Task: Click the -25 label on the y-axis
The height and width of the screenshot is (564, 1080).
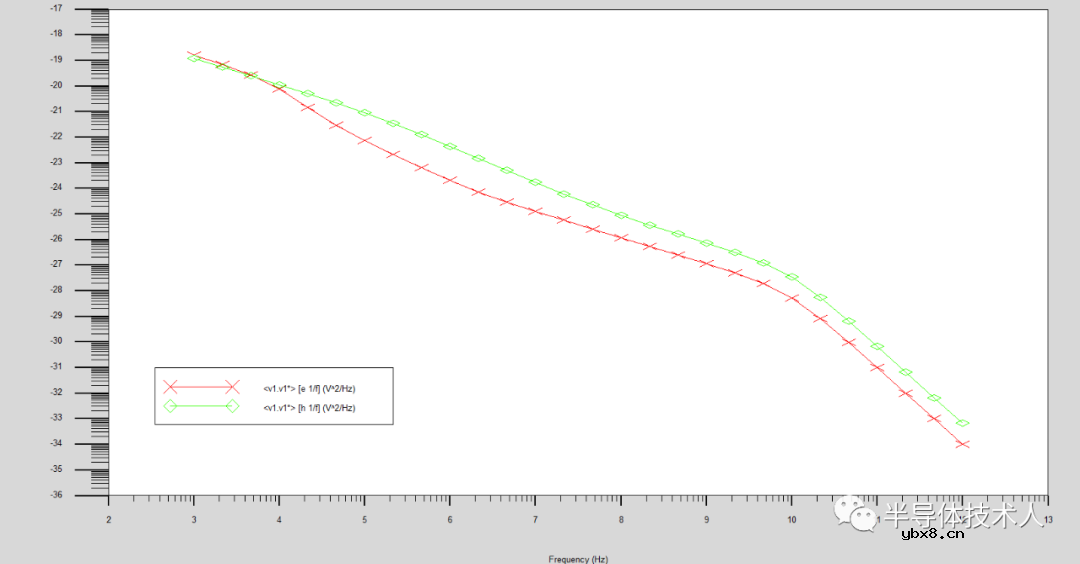Action: point(55,213)
